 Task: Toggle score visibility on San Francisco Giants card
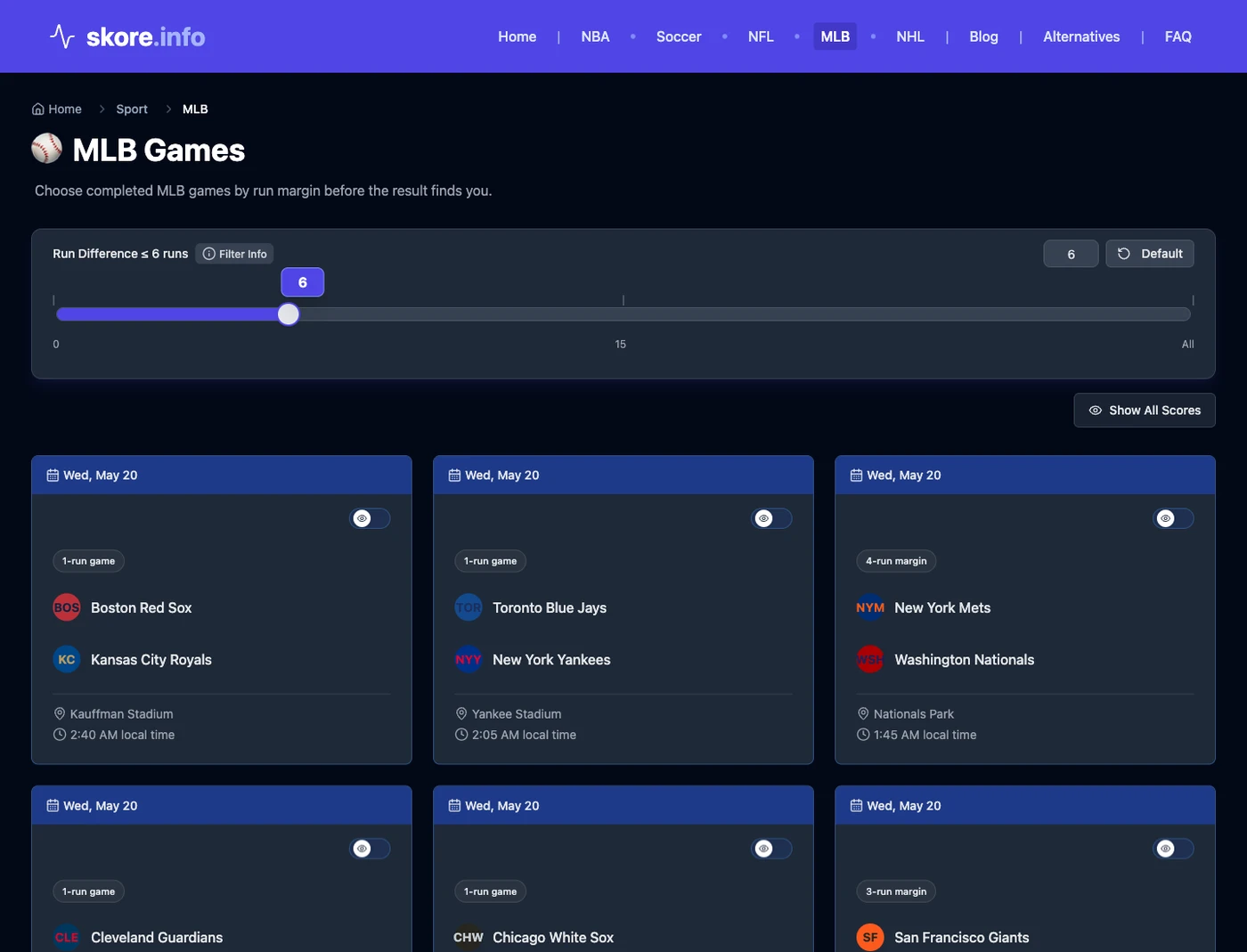[1174, 849]
